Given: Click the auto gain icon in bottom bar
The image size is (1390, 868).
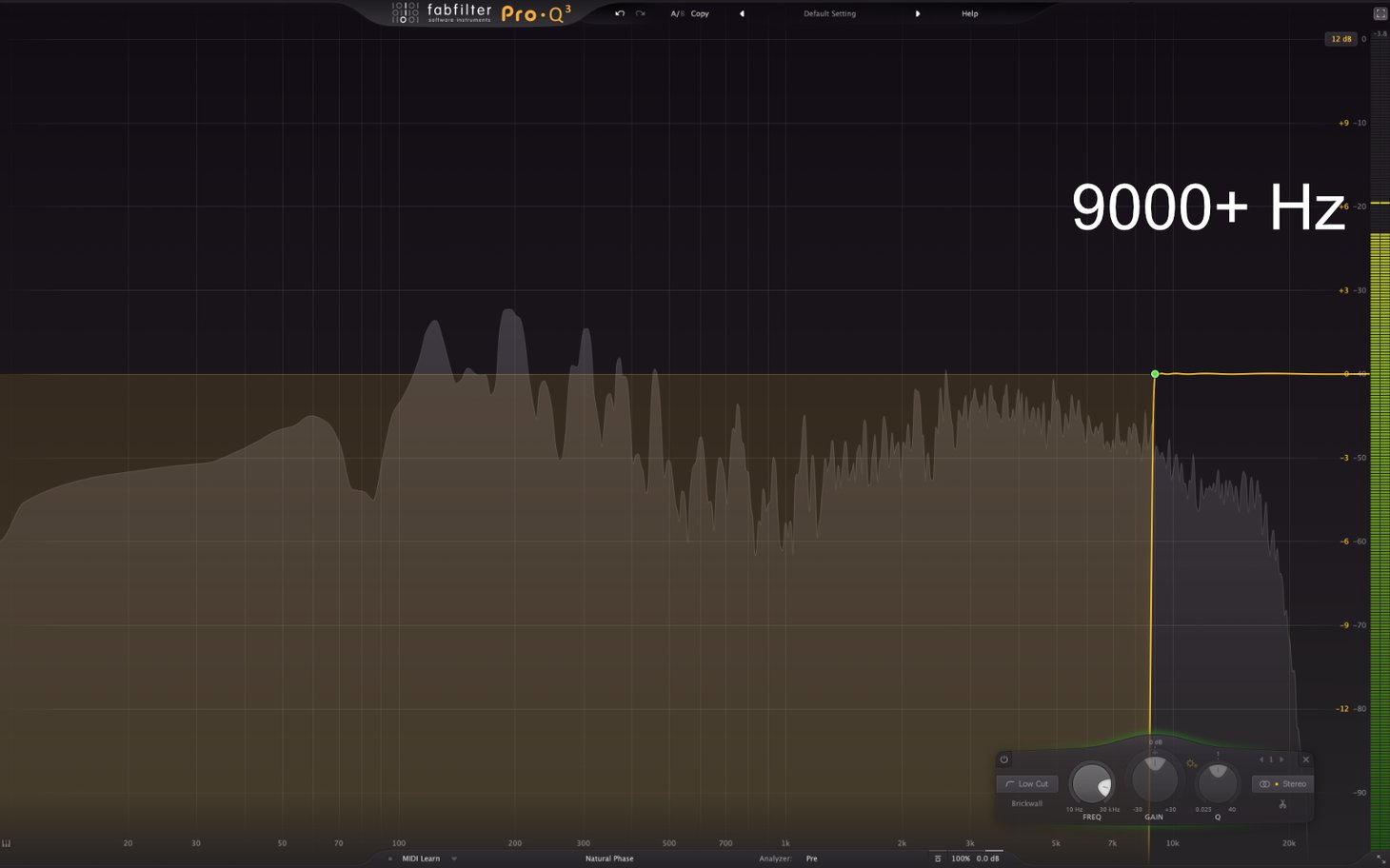Looking at the screenshot, I should point(938,858).
